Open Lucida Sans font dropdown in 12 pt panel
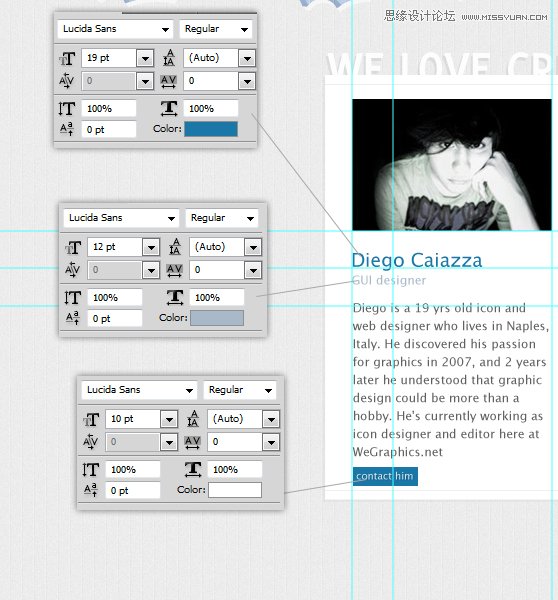 coord(122,218)
